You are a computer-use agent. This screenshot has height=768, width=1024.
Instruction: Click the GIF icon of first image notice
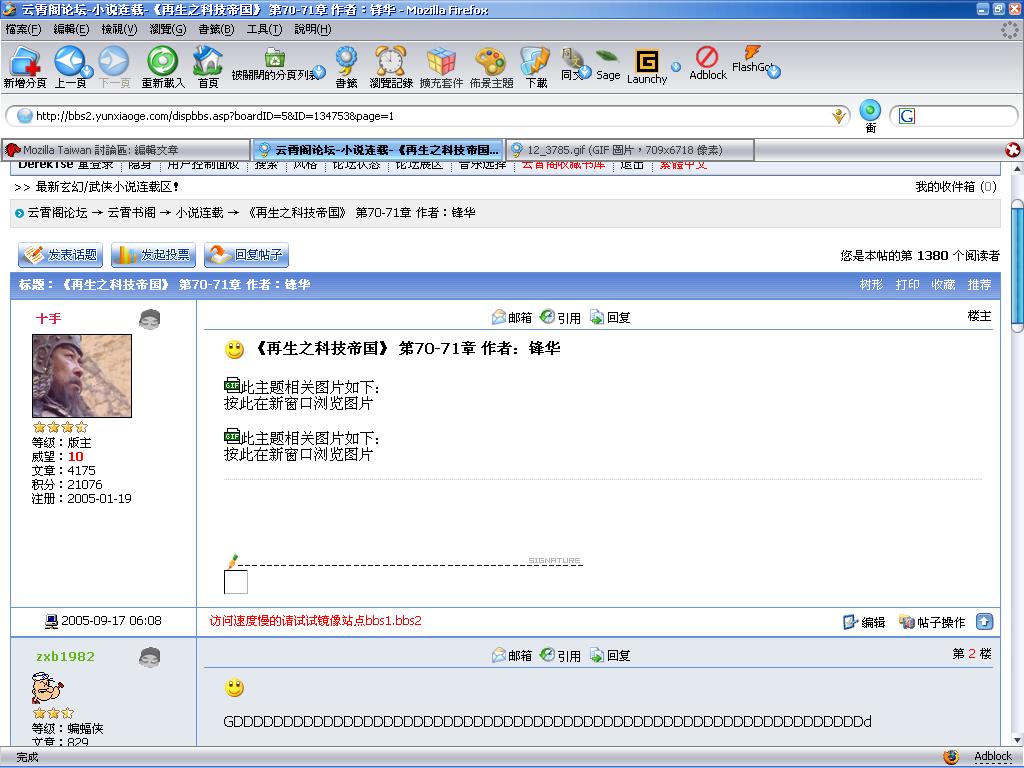pos(232,385)
